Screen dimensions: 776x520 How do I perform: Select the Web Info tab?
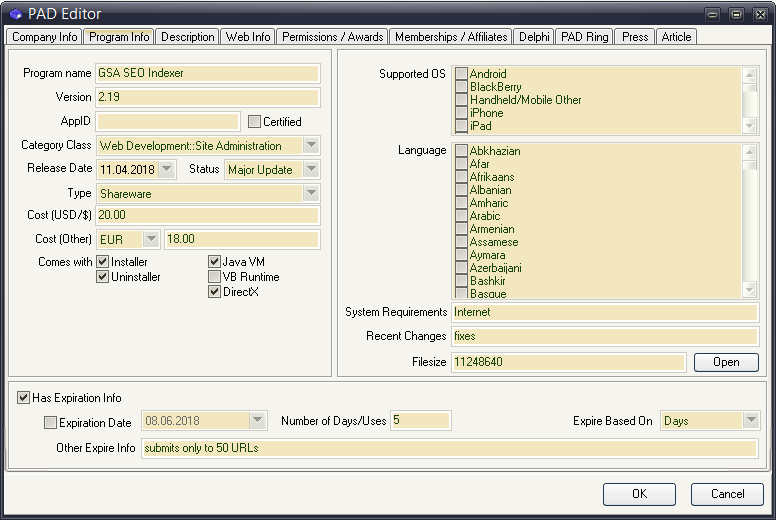coord(248,37)
